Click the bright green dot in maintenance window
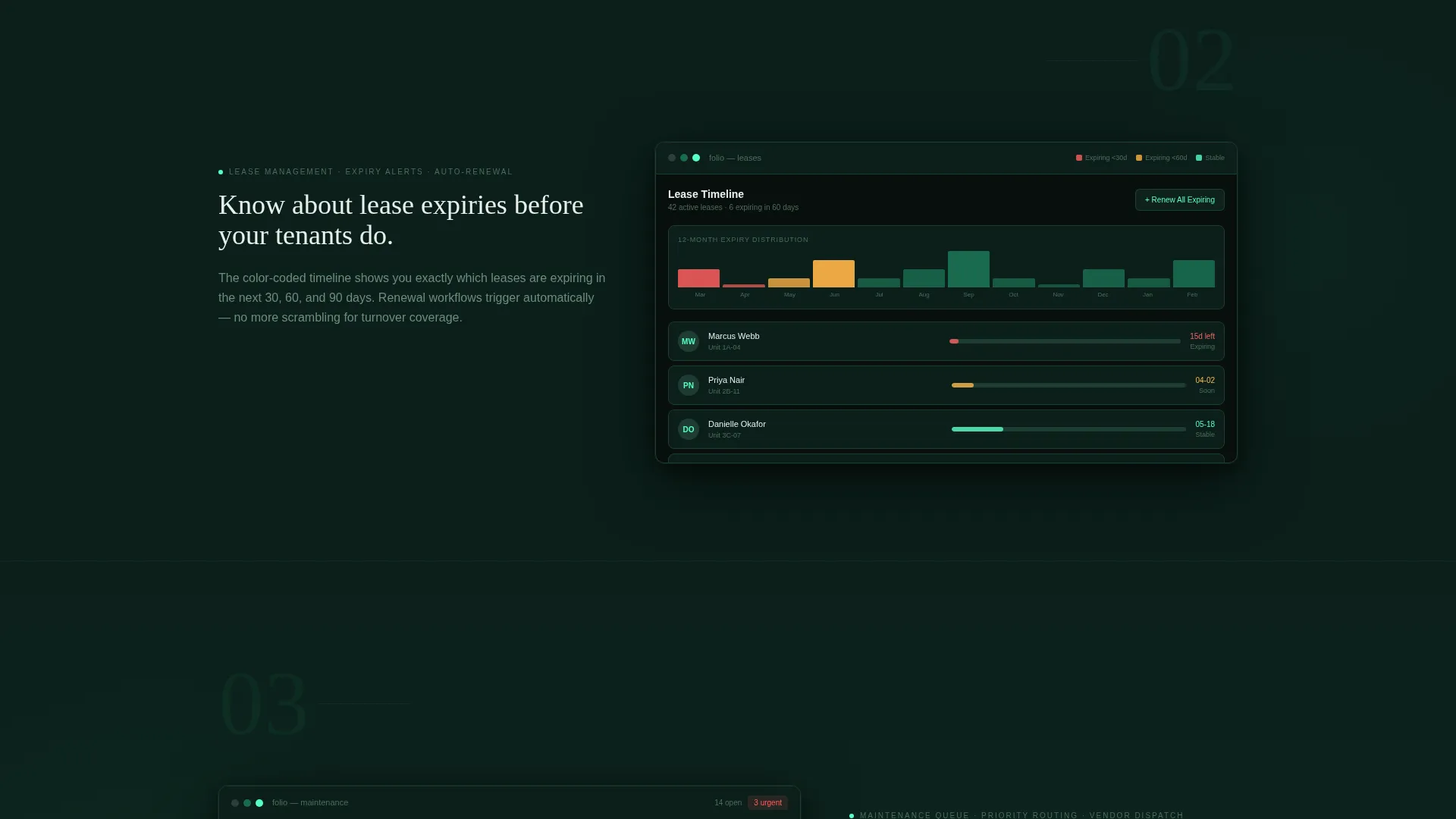This screenshot has height=819, width=1456. [x=259, y=803]
